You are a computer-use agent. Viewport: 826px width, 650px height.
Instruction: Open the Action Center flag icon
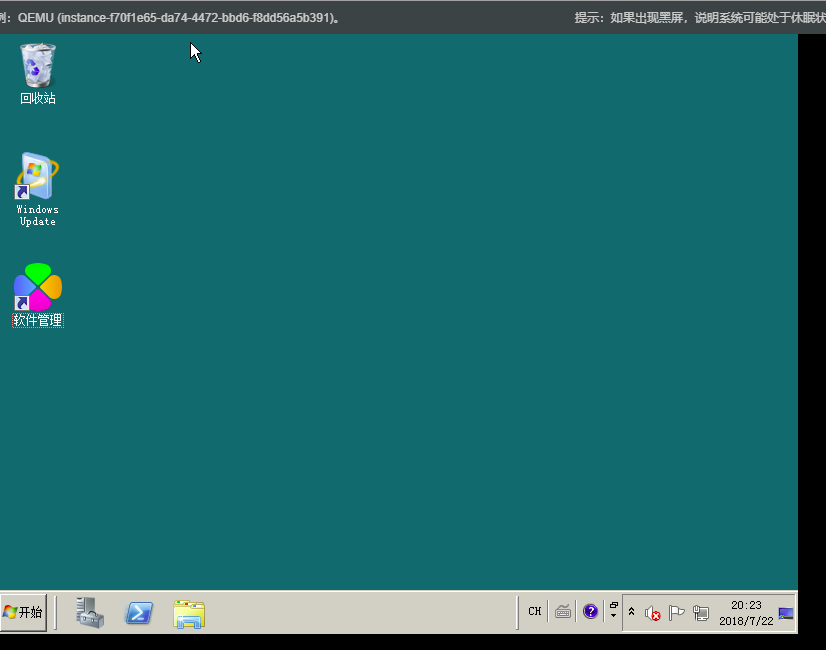(676, 613)
